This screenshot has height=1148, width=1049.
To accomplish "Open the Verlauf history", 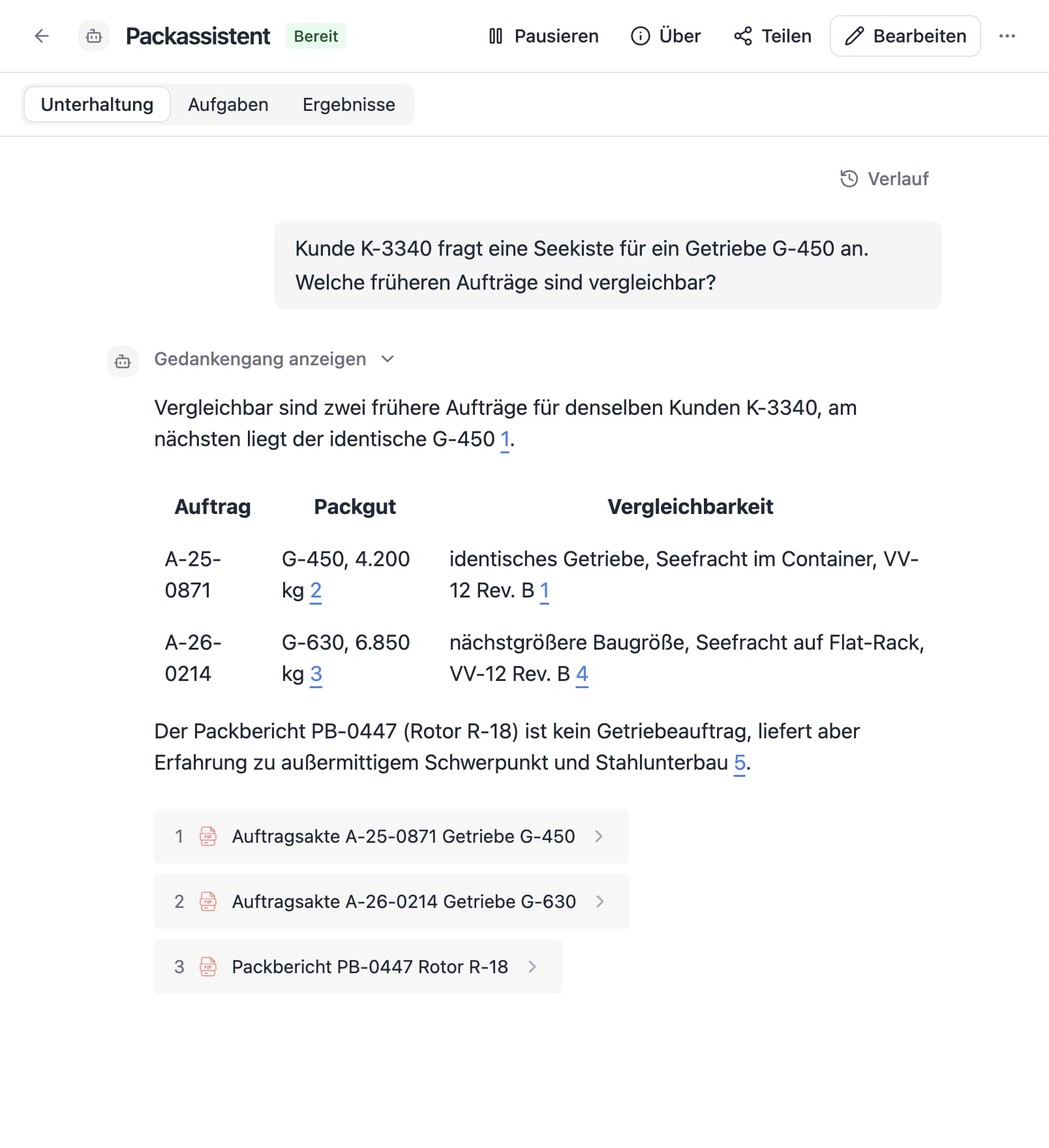I will point(884,179).
